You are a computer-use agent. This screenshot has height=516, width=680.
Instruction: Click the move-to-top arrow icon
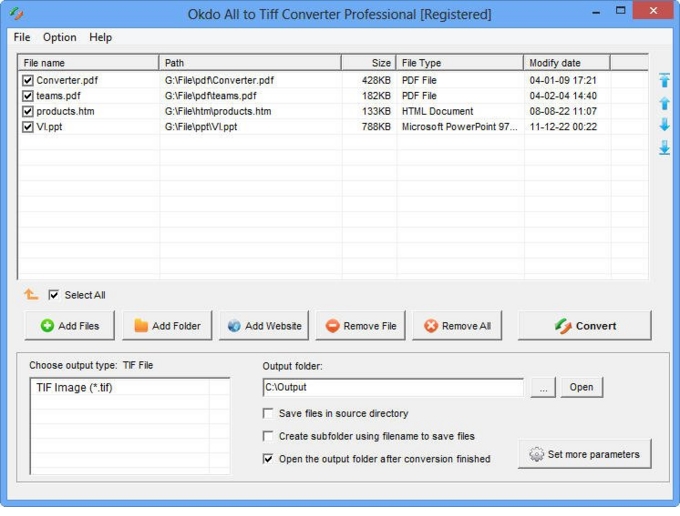point(664,81)
